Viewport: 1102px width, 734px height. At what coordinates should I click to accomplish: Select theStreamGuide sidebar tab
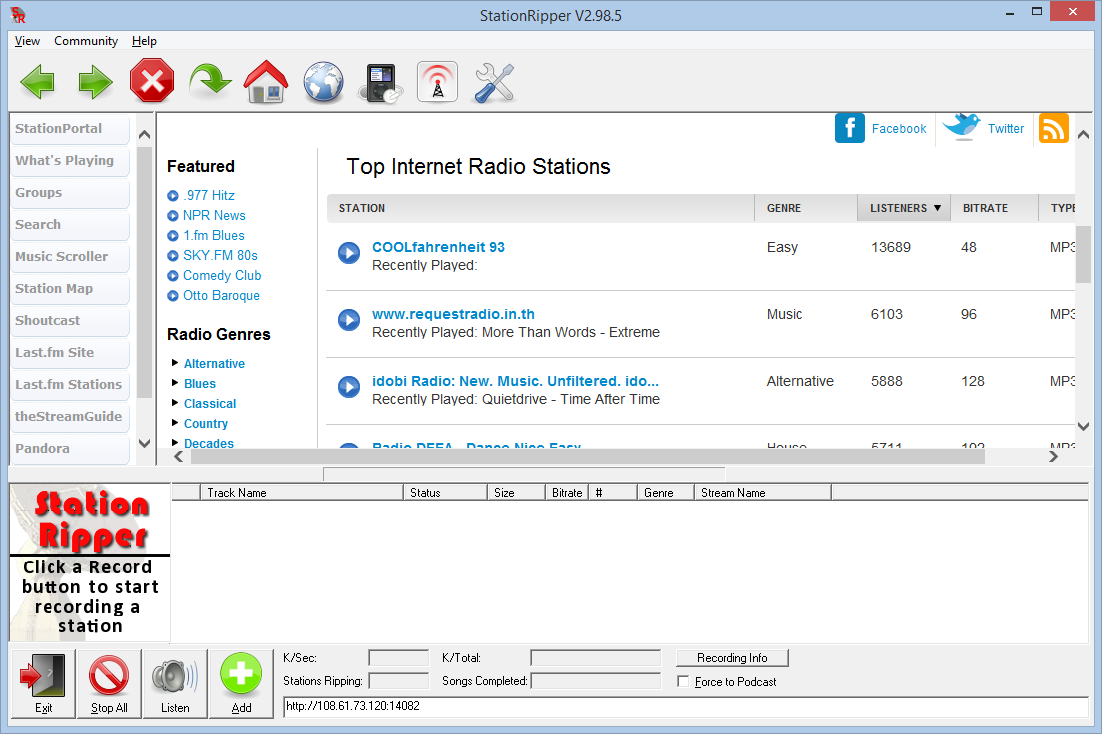pyautogui.click(x=70, y=416)
